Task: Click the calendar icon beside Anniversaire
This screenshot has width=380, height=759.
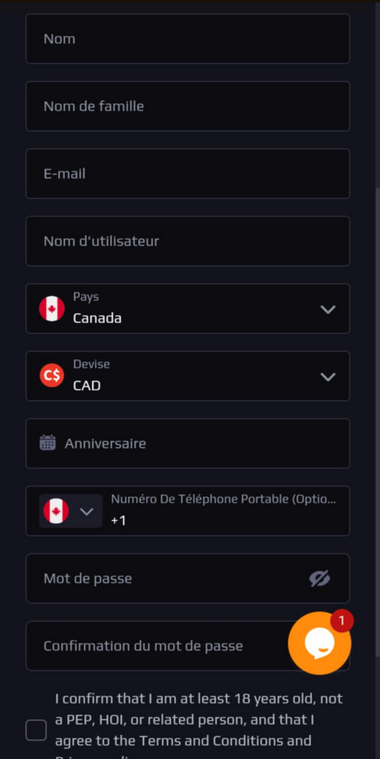Action: tap(47, 443)
